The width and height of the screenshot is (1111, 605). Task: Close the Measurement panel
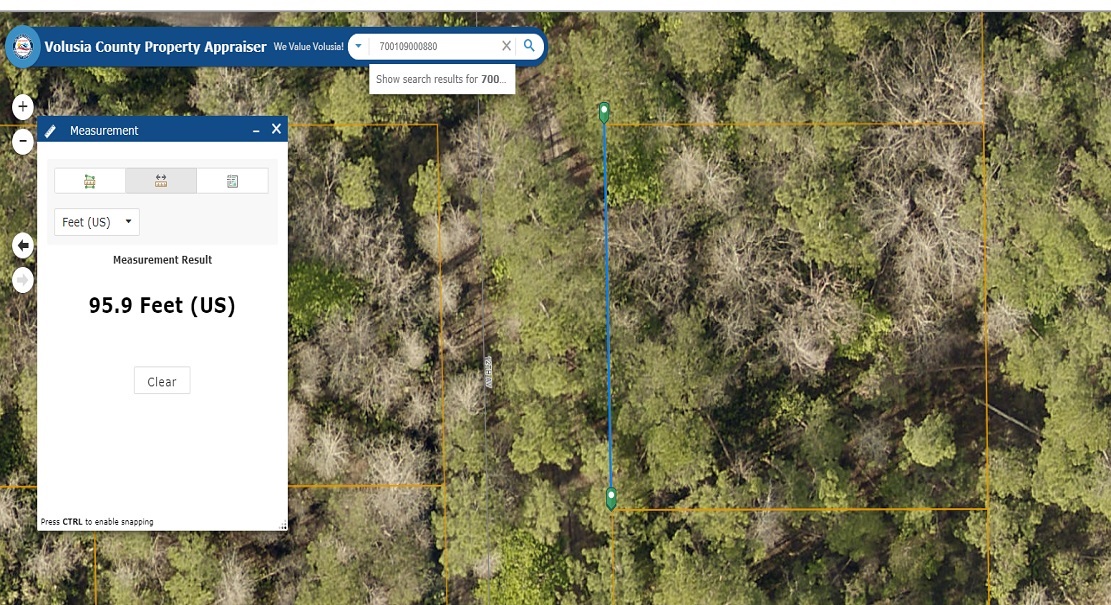point(276,129)
